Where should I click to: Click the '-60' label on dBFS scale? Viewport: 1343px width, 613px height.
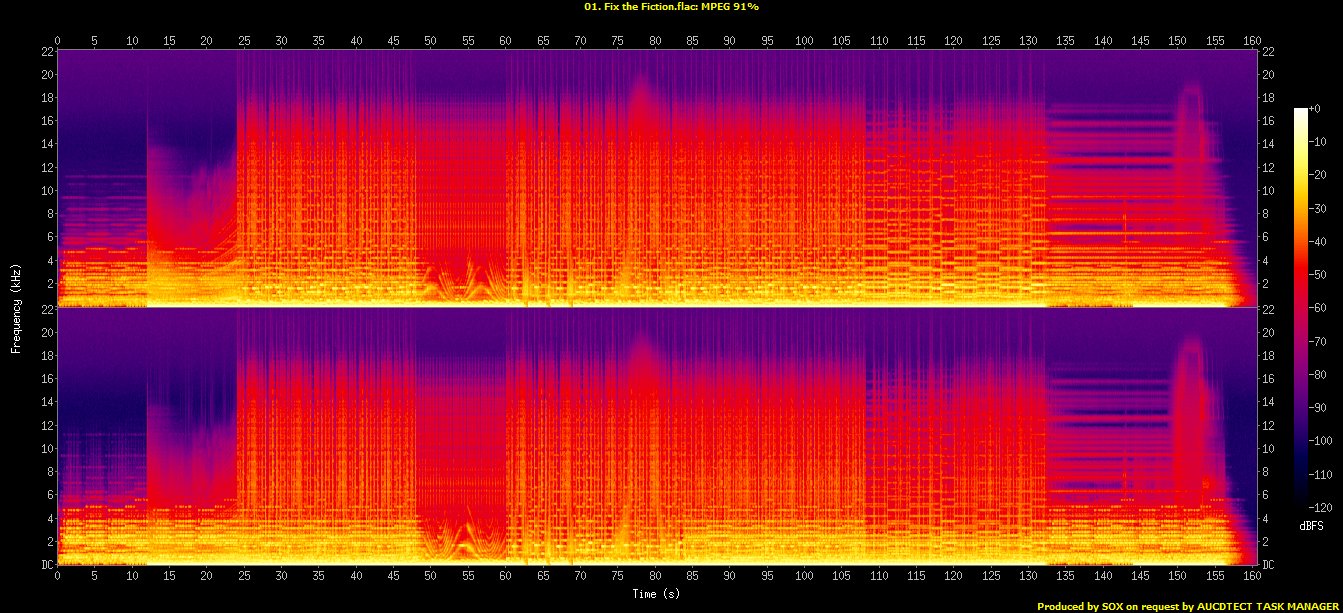tap(1319, 307)
